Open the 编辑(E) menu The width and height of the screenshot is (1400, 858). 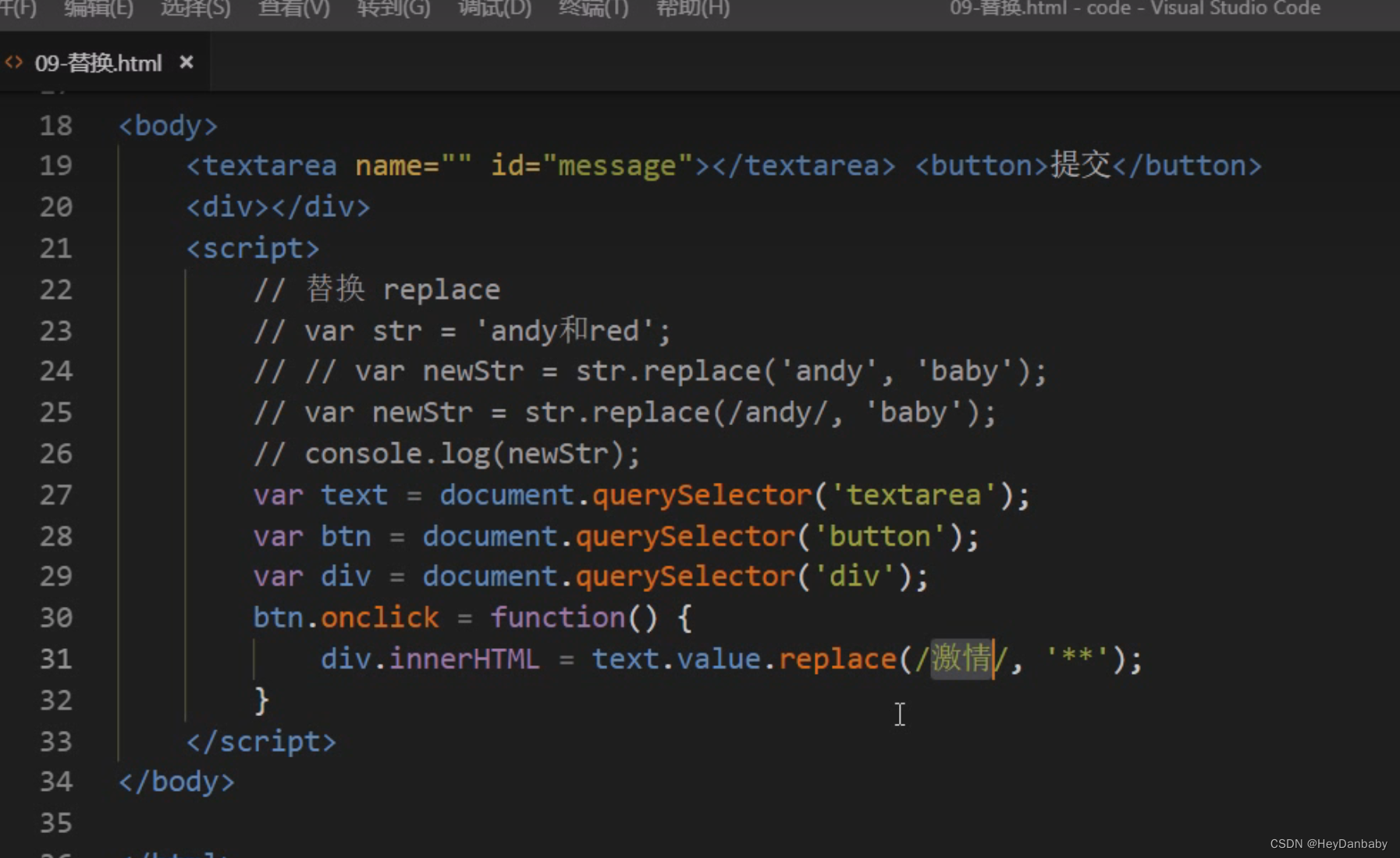(x=98, y=9)
